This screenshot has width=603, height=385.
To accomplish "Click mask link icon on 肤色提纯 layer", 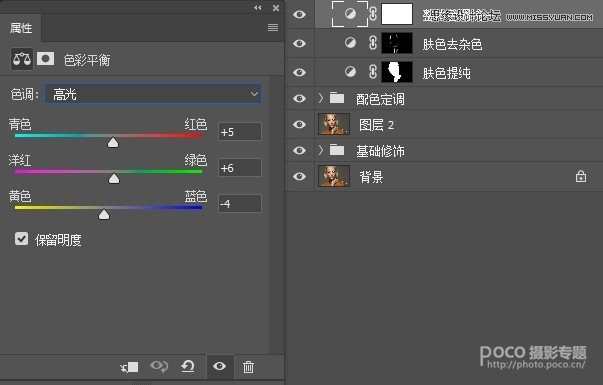I will click(373, 72).
